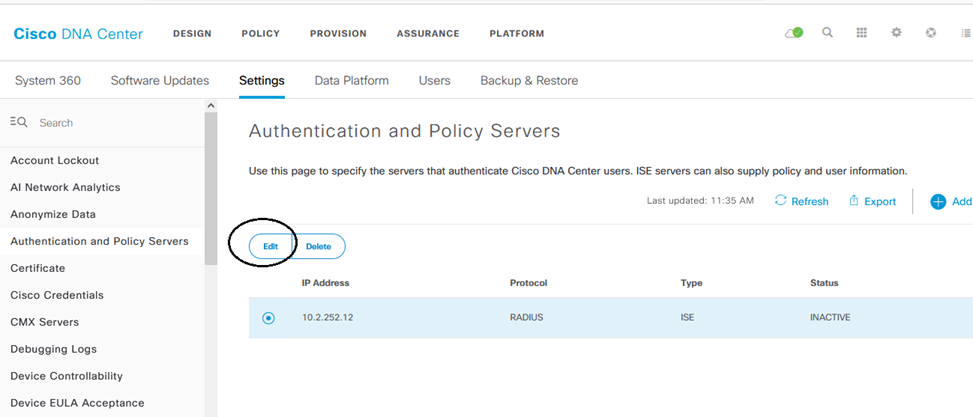Click the sidebar search filter icon
The height and width of the screenshot is (417, 973).
[19, 122]
